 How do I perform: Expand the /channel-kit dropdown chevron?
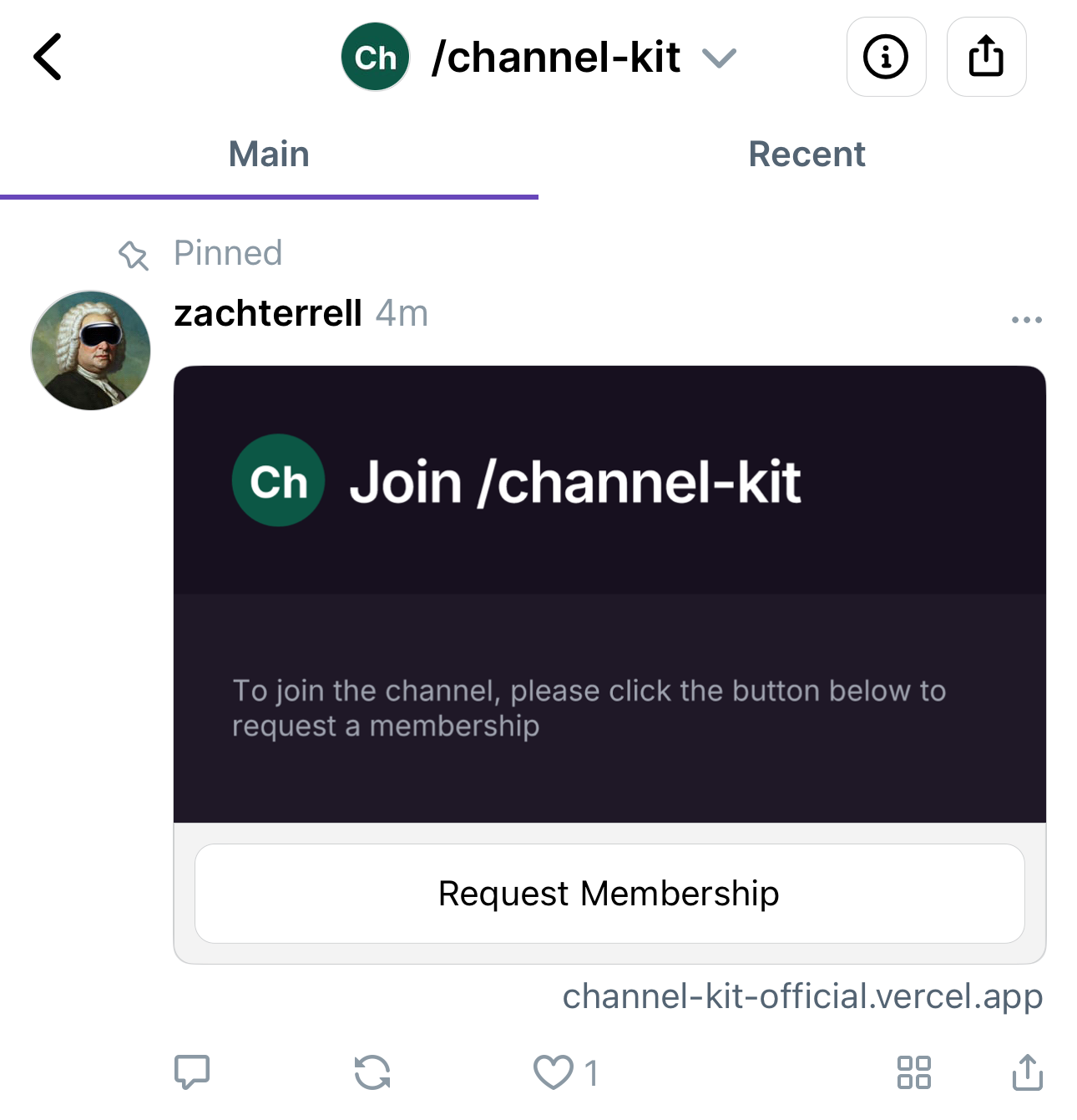[x=719, y=58]
